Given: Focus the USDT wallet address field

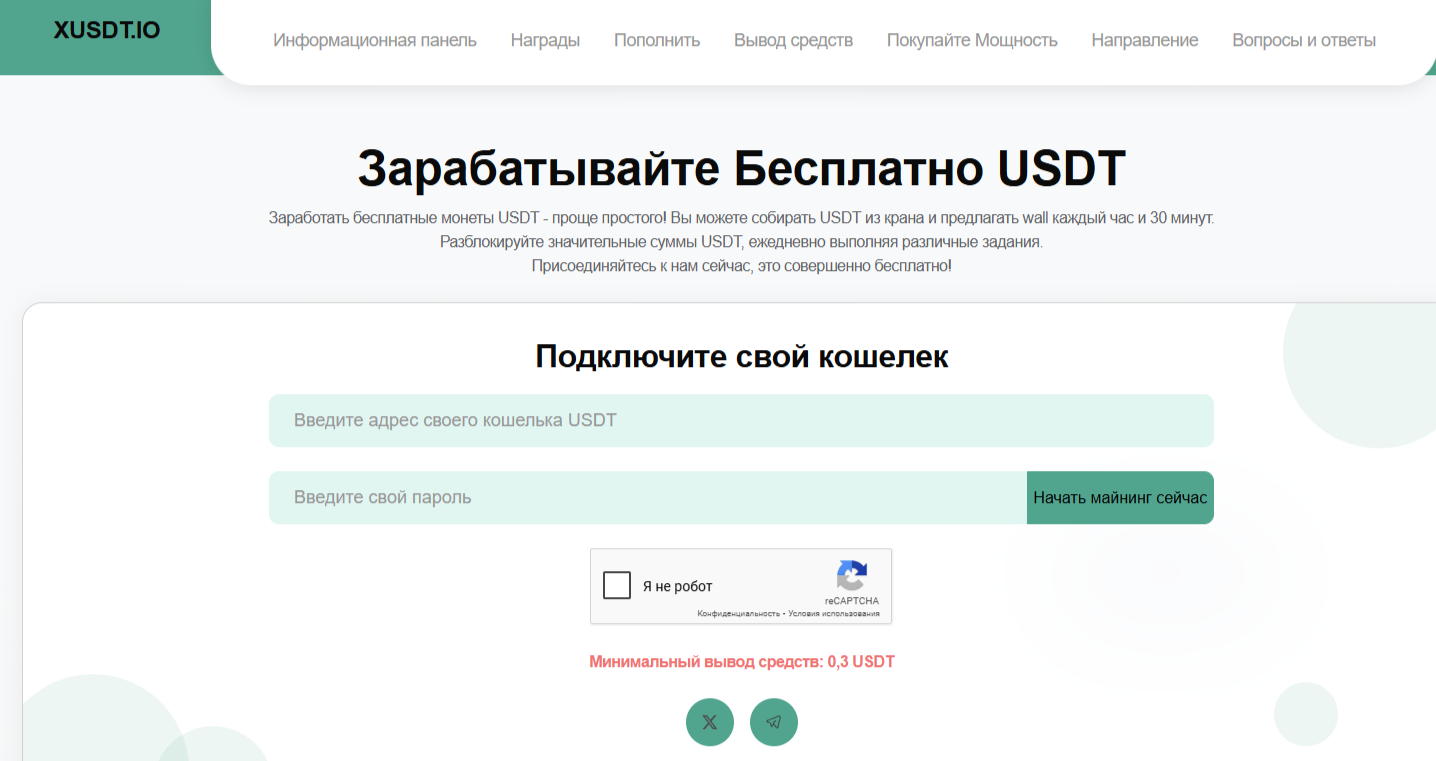Looking at the screenshot, I should (x=741, y=421).
